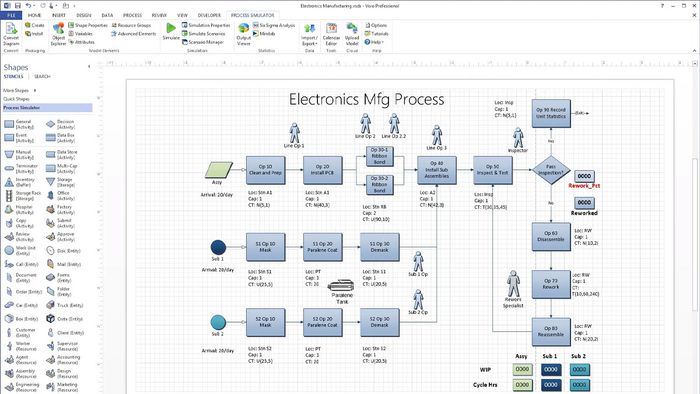This screenshot has width=700, height=394.
Task: Open Shape Properties in the ribbon
Action: pos(88,25)
